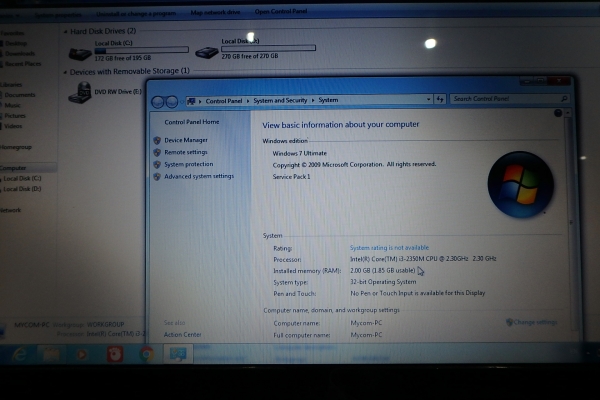Select Pictures library in the Explorer sidebar

tap(15, 116)
